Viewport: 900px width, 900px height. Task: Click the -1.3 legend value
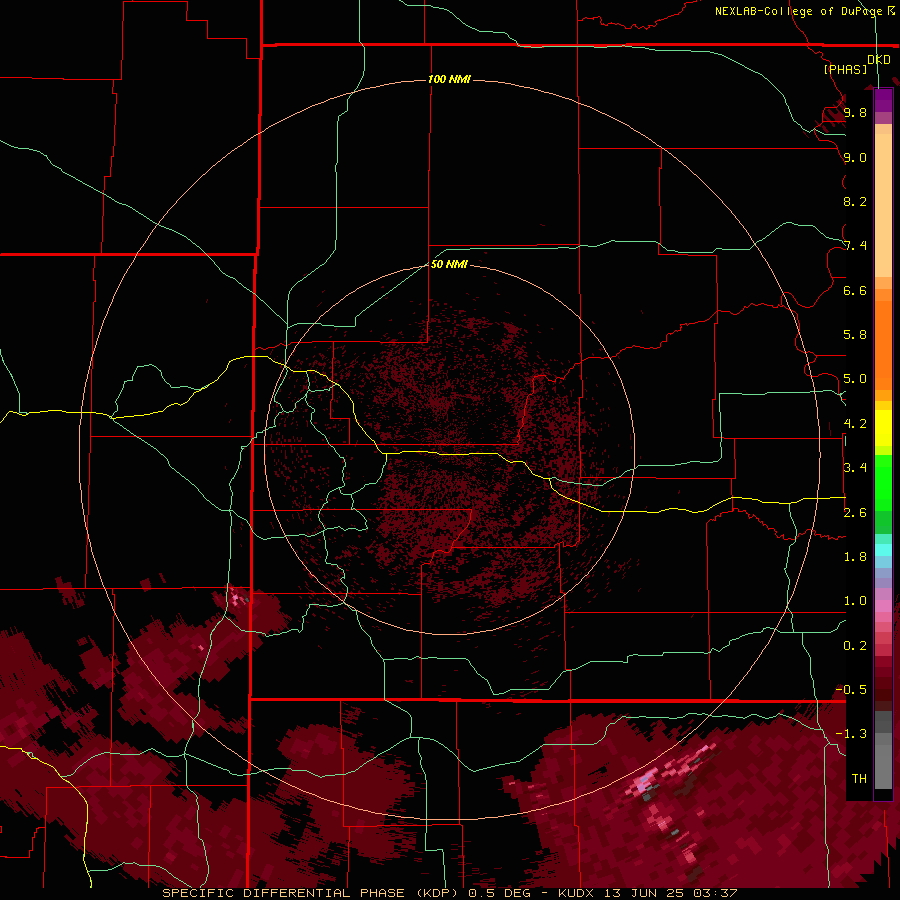click(851, 734)
